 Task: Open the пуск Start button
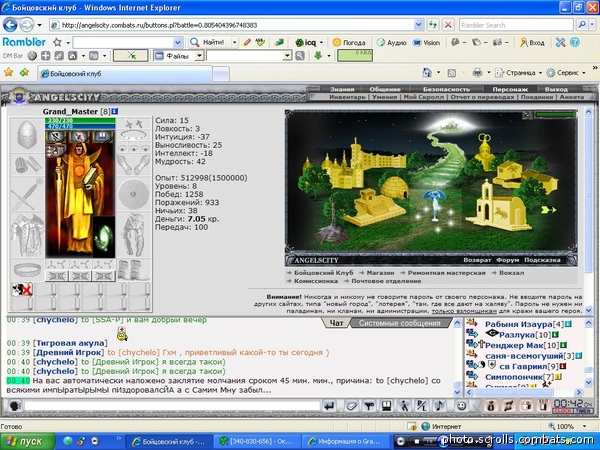28,441
